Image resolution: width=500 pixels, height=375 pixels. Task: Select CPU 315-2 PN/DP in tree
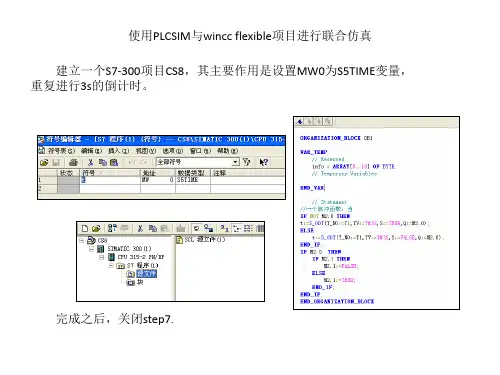(x=136, y=257)
